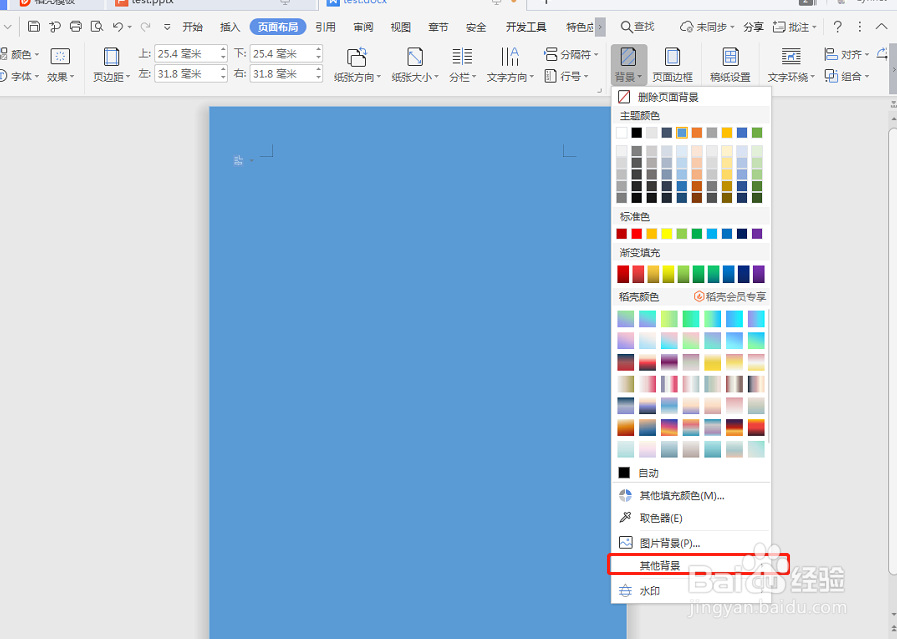
Task: Choose the first red gradient fill swatch
Action: click(623, 274)
